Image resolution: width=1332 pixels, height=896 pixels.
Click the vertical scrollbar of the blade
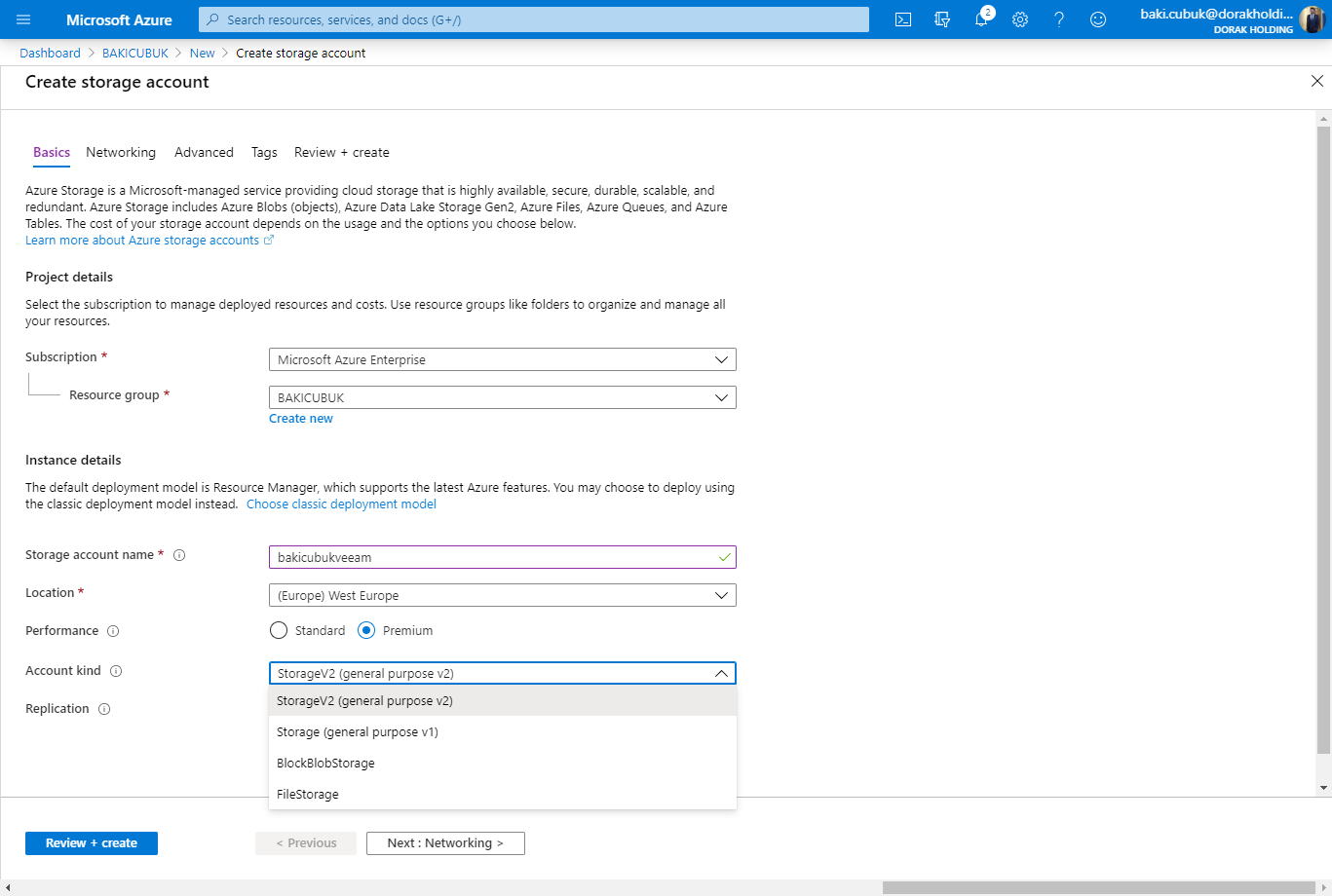click(1323, 438)
